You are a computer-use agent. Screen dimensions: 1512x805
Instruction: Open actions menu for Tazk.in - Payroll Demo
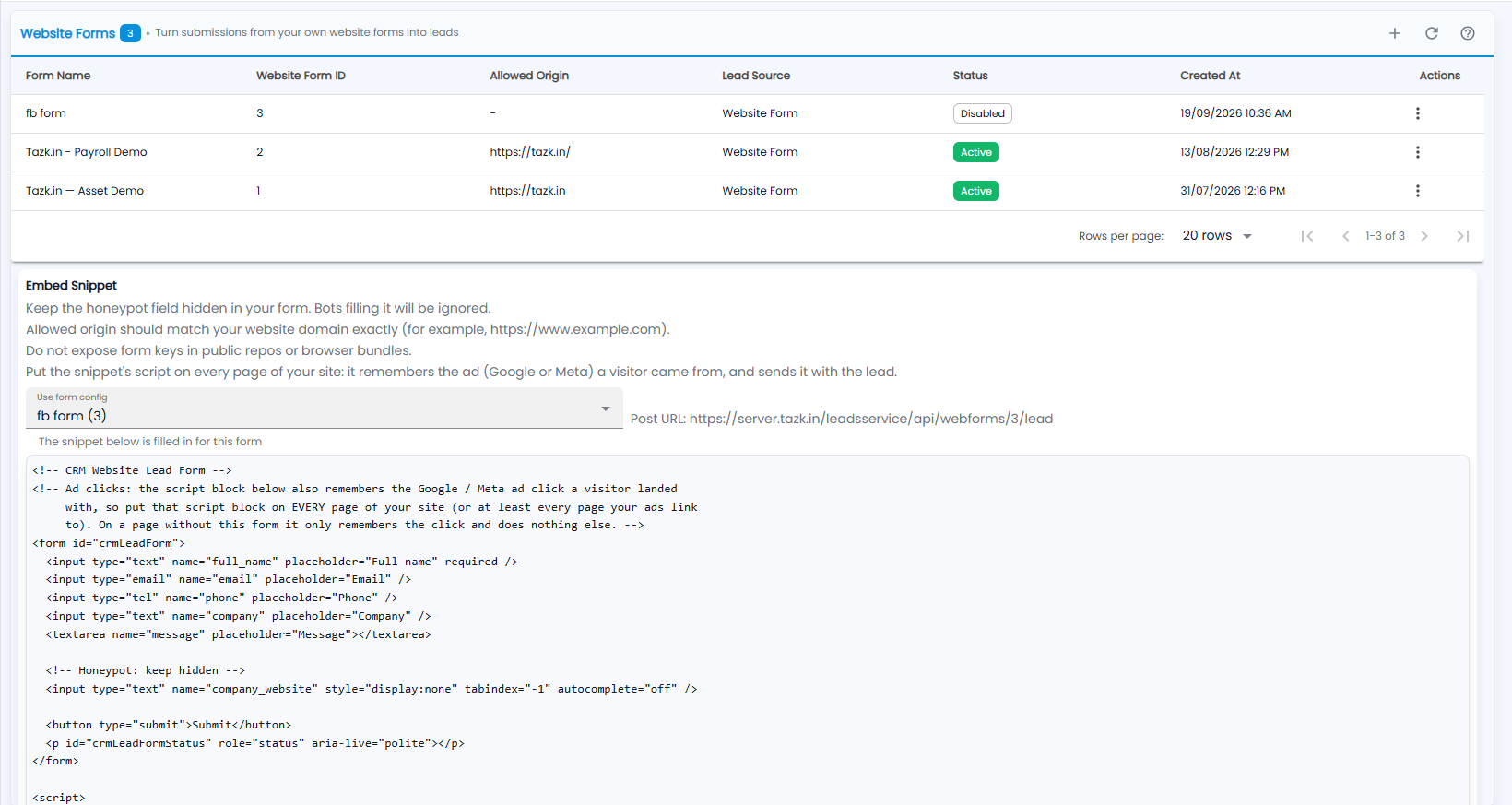point(1418,152)
